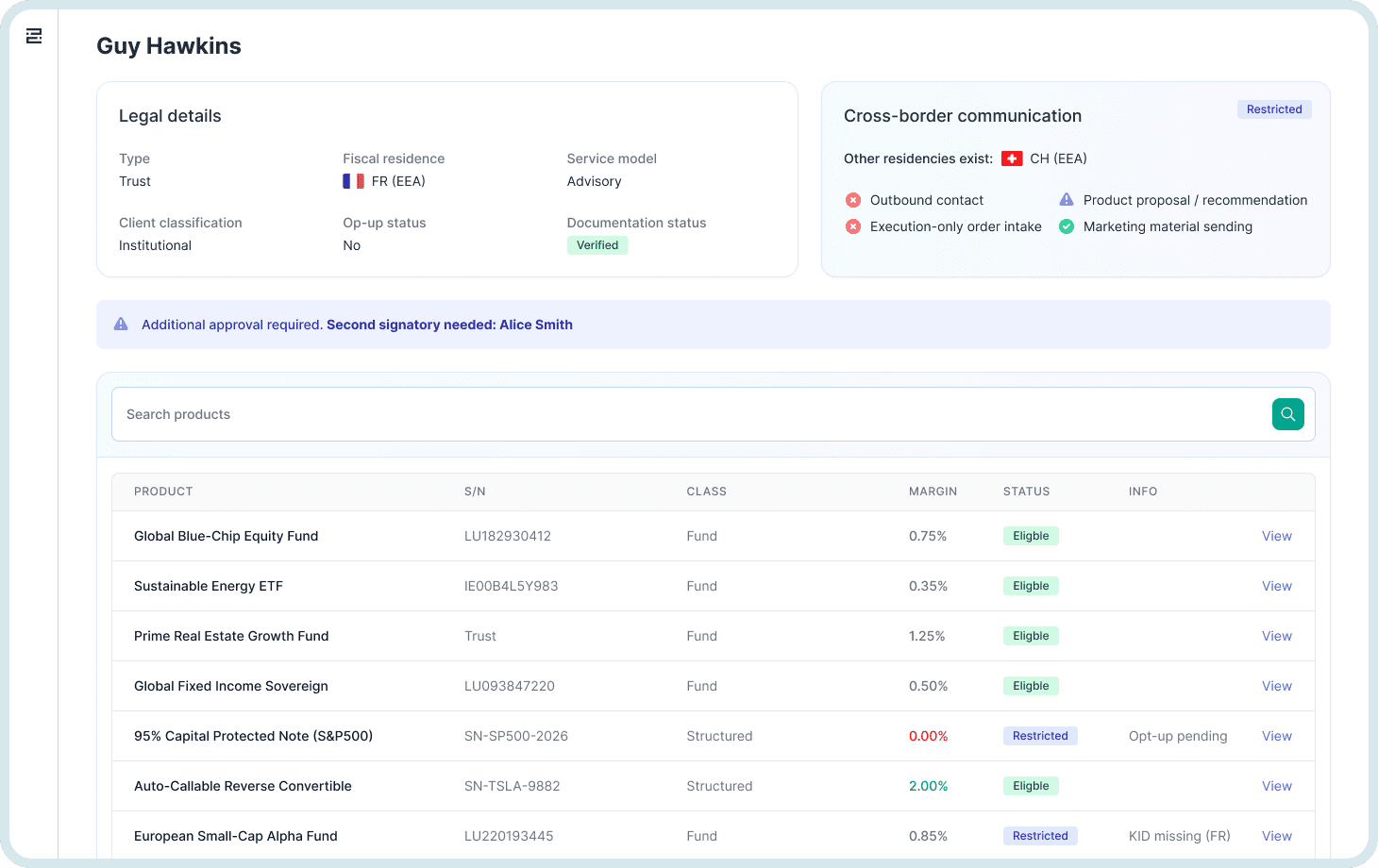Screen dimensions: 1378x868
Task: View the Sustainable Energy ETF product
Action: coord(1277,585)
